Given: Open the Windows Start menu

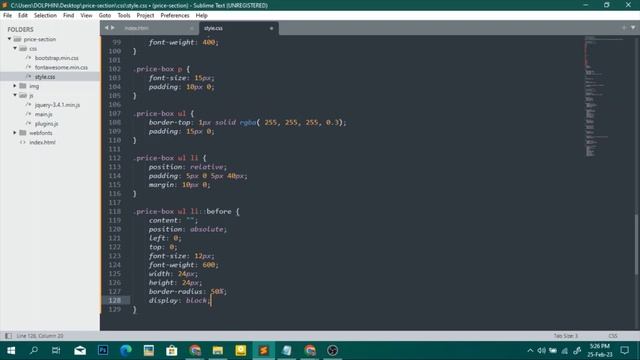Looking at the screenshot, I should tap(11, 351).
